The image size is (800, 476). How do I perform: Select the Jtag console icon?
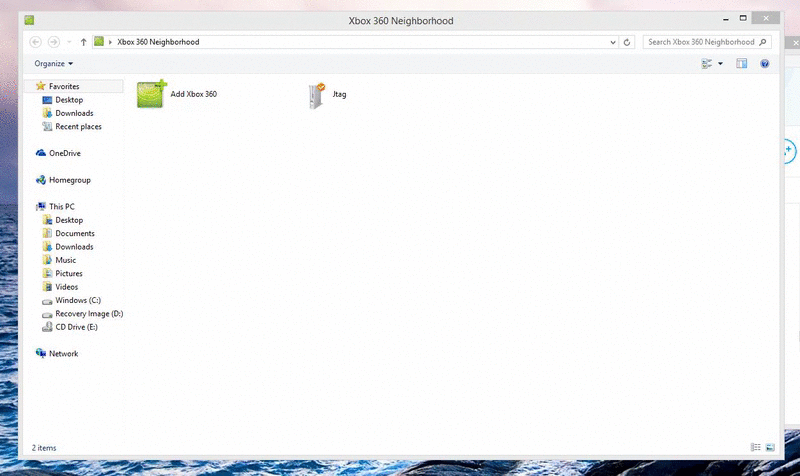click(316, 95)
